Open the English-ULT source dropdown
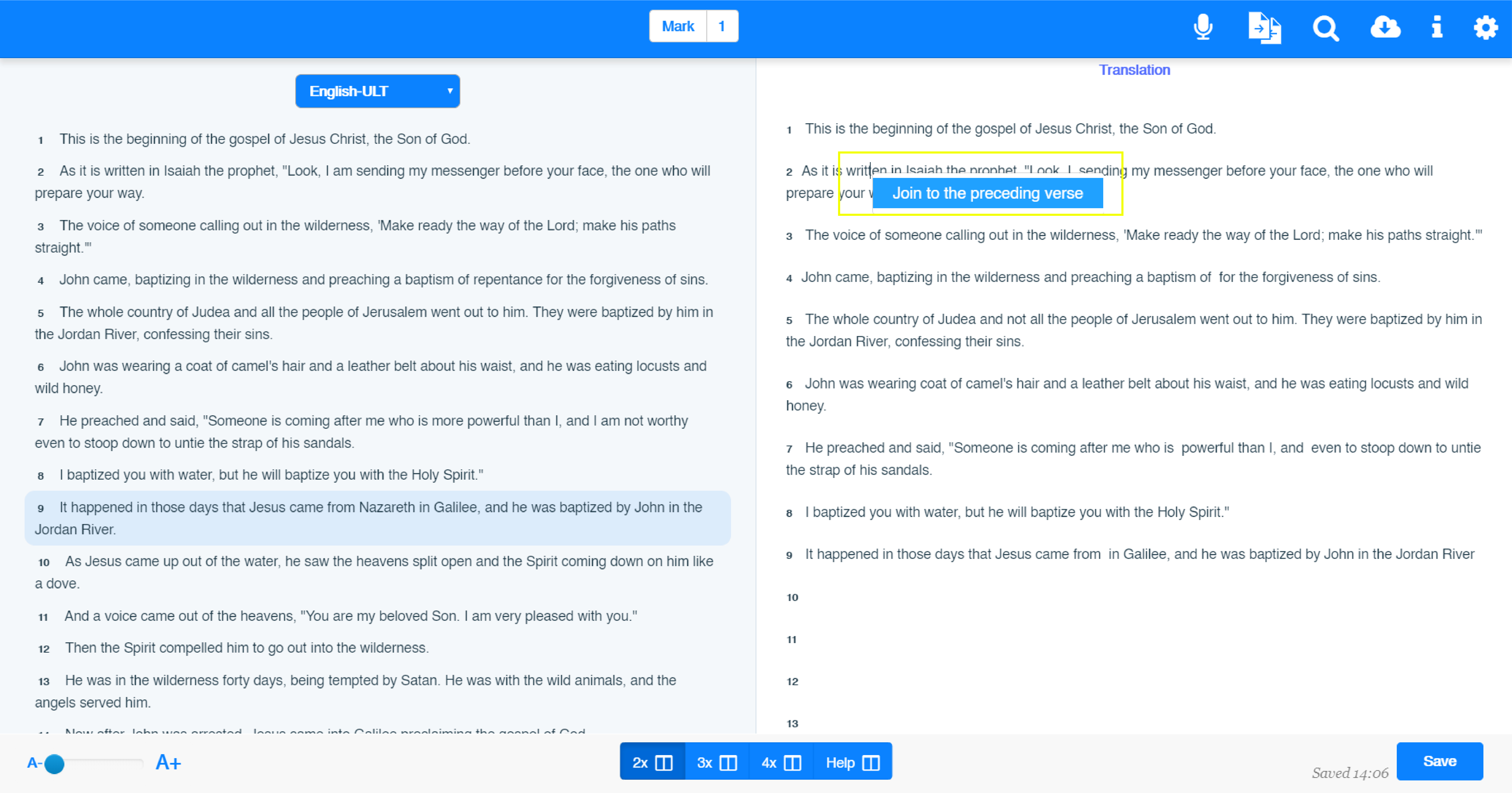1512x793 pixels. [x=377, y=91]
